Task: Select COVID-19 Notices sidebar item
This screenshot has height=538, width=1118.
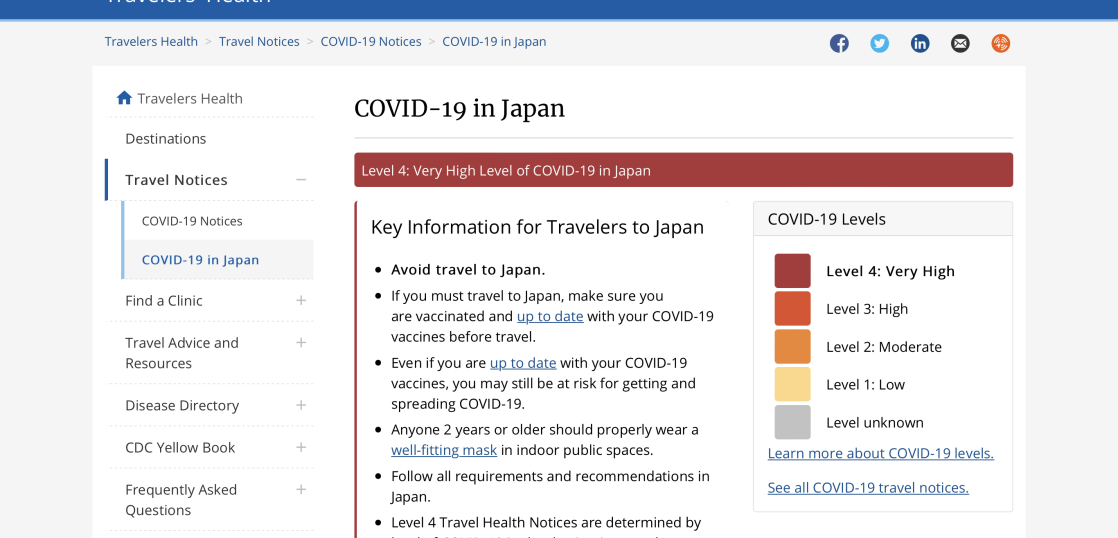Action: pyautogui.click(x=192, y=221)
